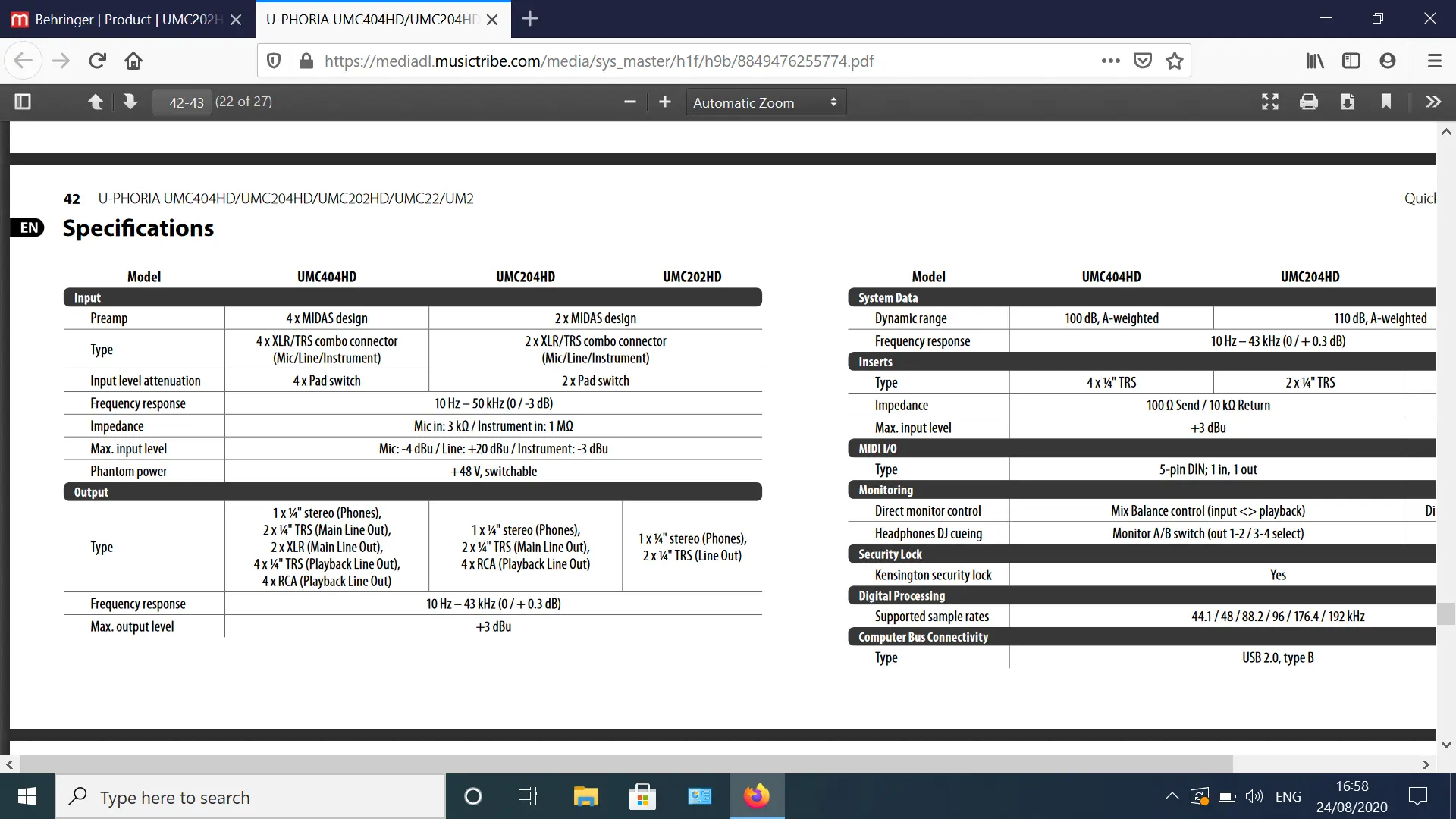Image resolution: width=1456 pixels, height=819 pixels.
Task: Open page actions three-dot menu
Action: coord(1111,61)
